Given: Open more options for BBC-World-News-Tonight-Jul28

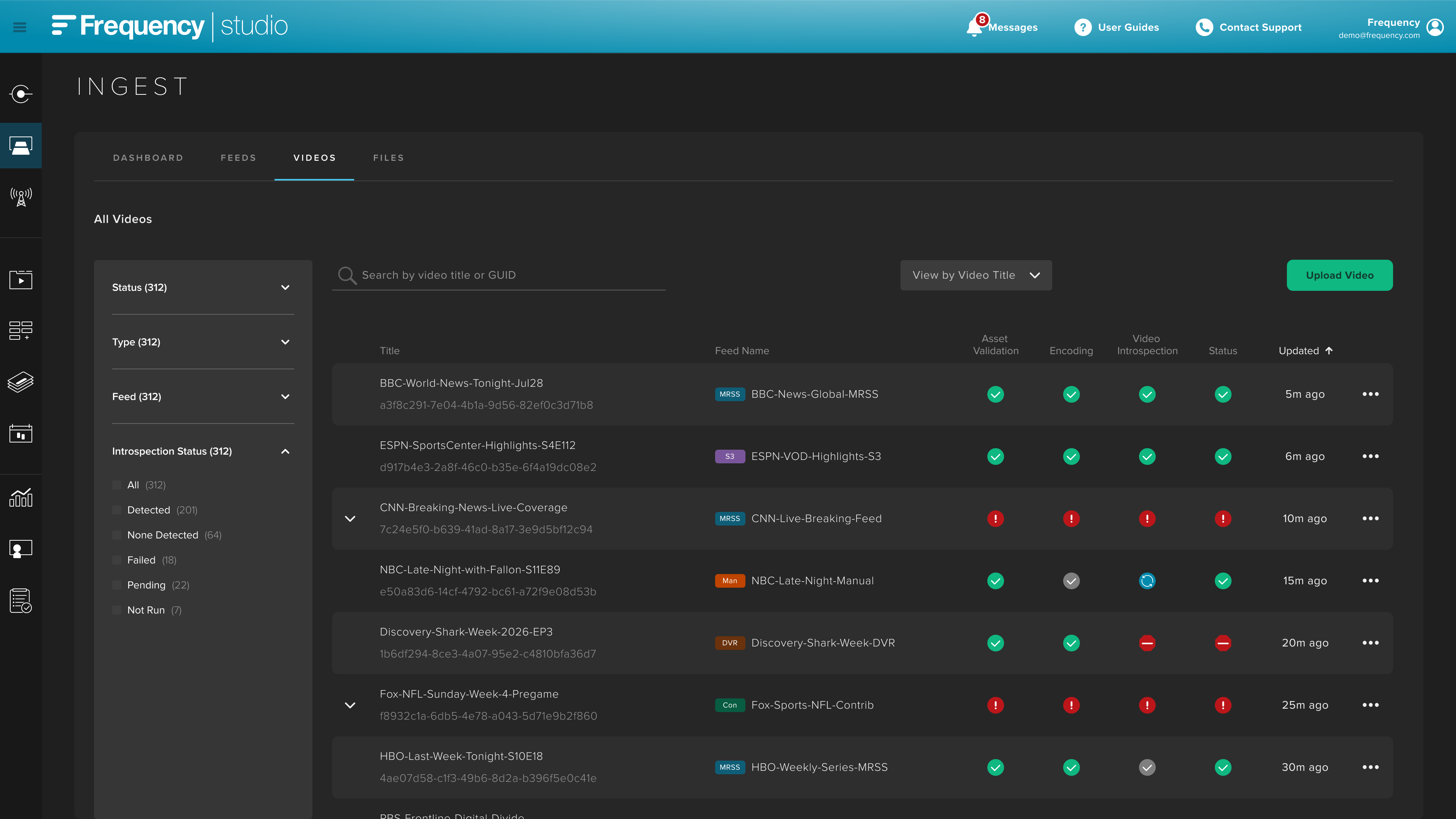Looking at the screenshot, I should coord(1371,394).
